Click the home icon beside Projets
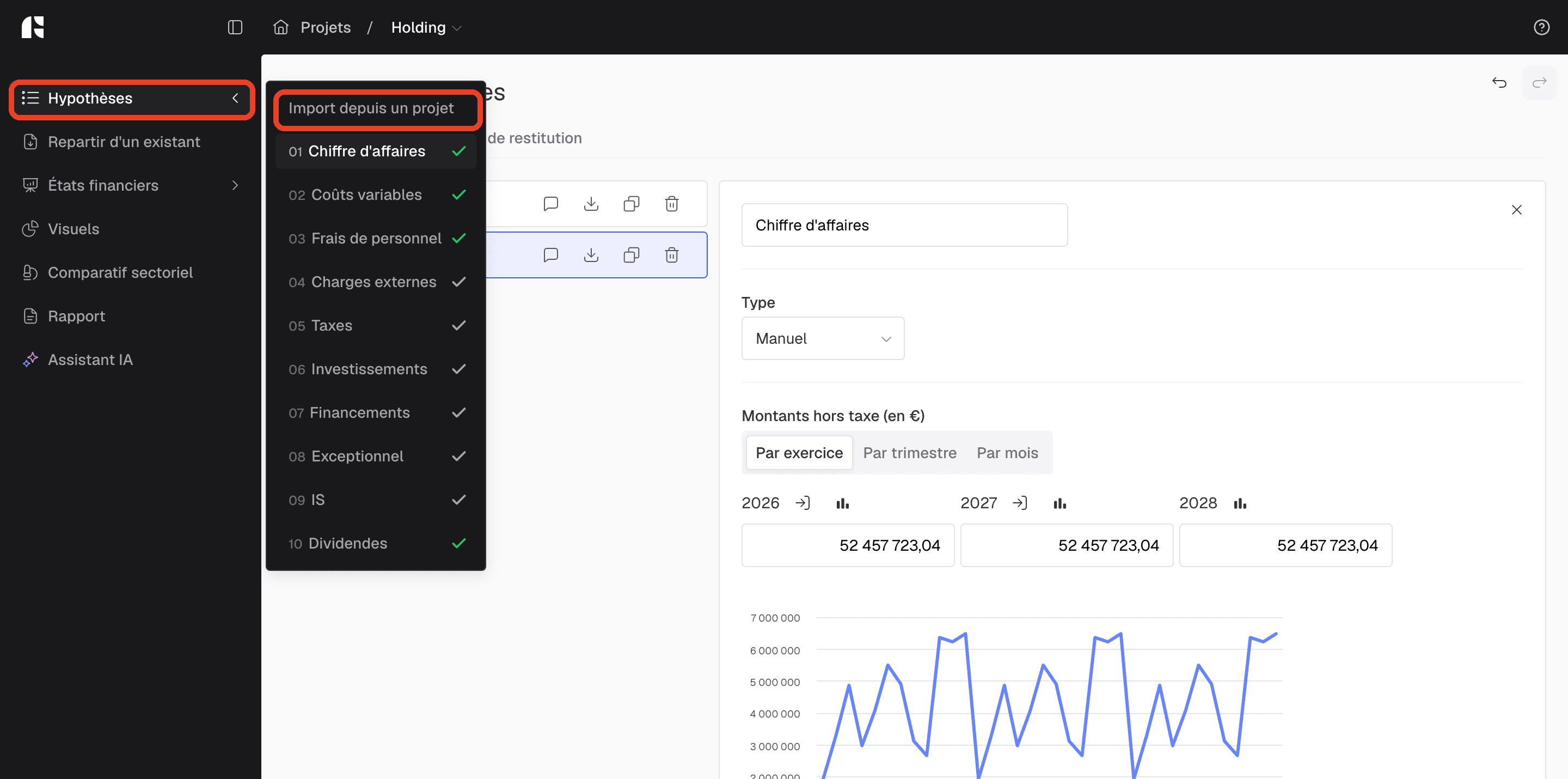The width and height of the screenshot is (1568, 779). (280, 27)
